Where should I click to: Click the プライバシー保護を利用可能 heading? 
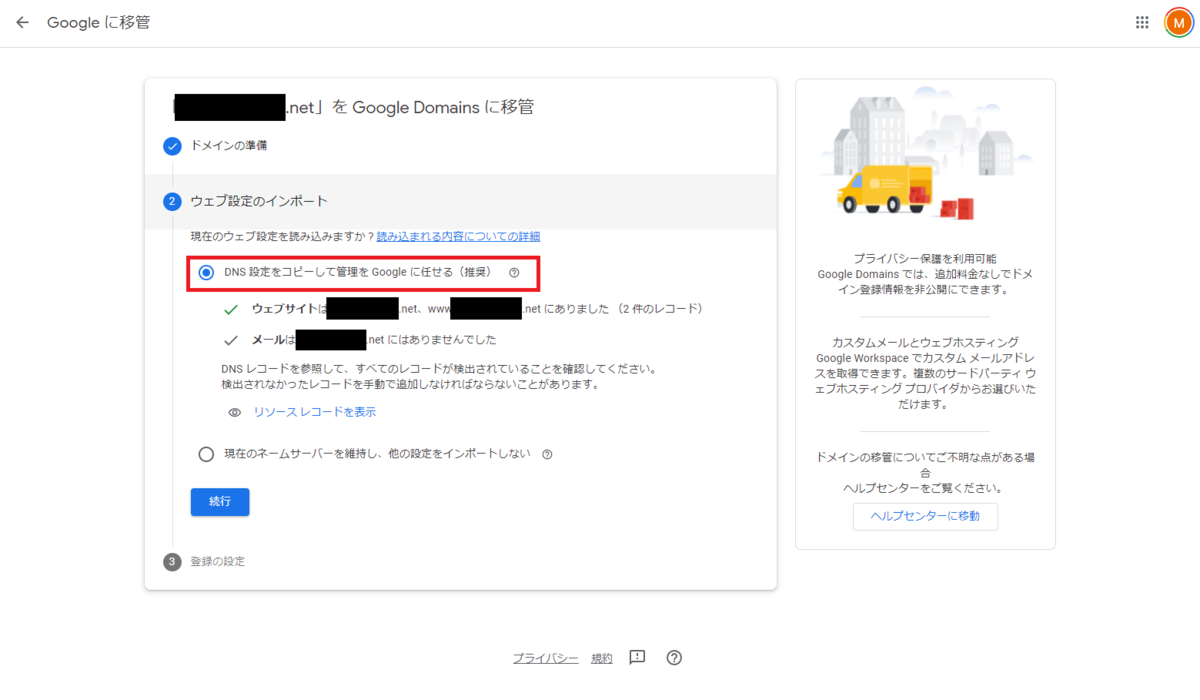click(x=925, y=258)
